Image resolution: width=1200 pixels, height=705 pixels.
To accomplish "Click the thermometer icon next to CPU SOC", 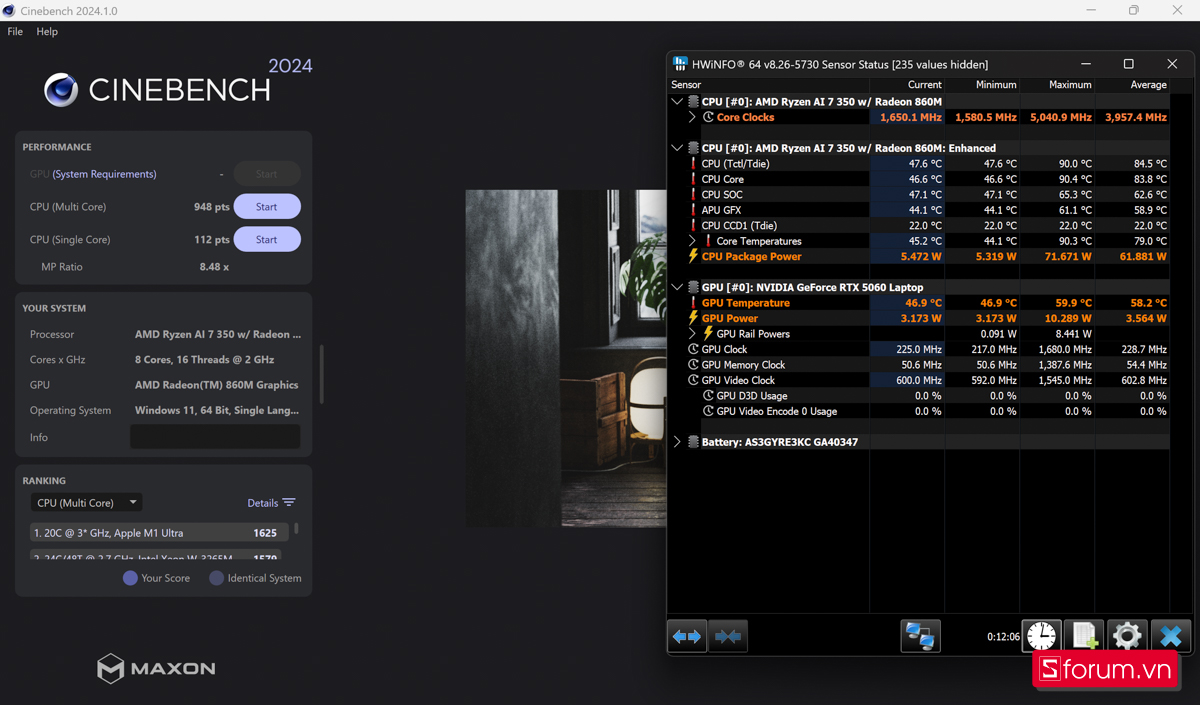I will pos(693,195).
